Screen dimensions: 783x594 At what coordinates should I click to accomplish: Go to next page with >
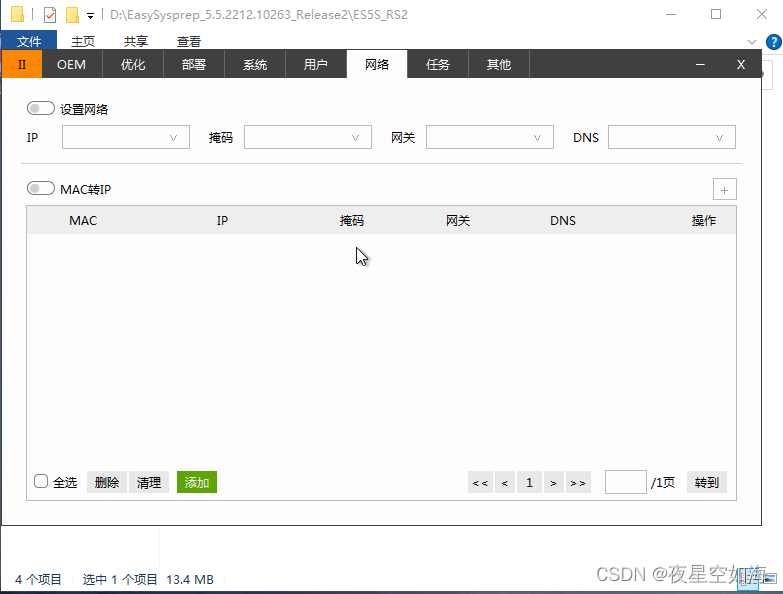554,482
